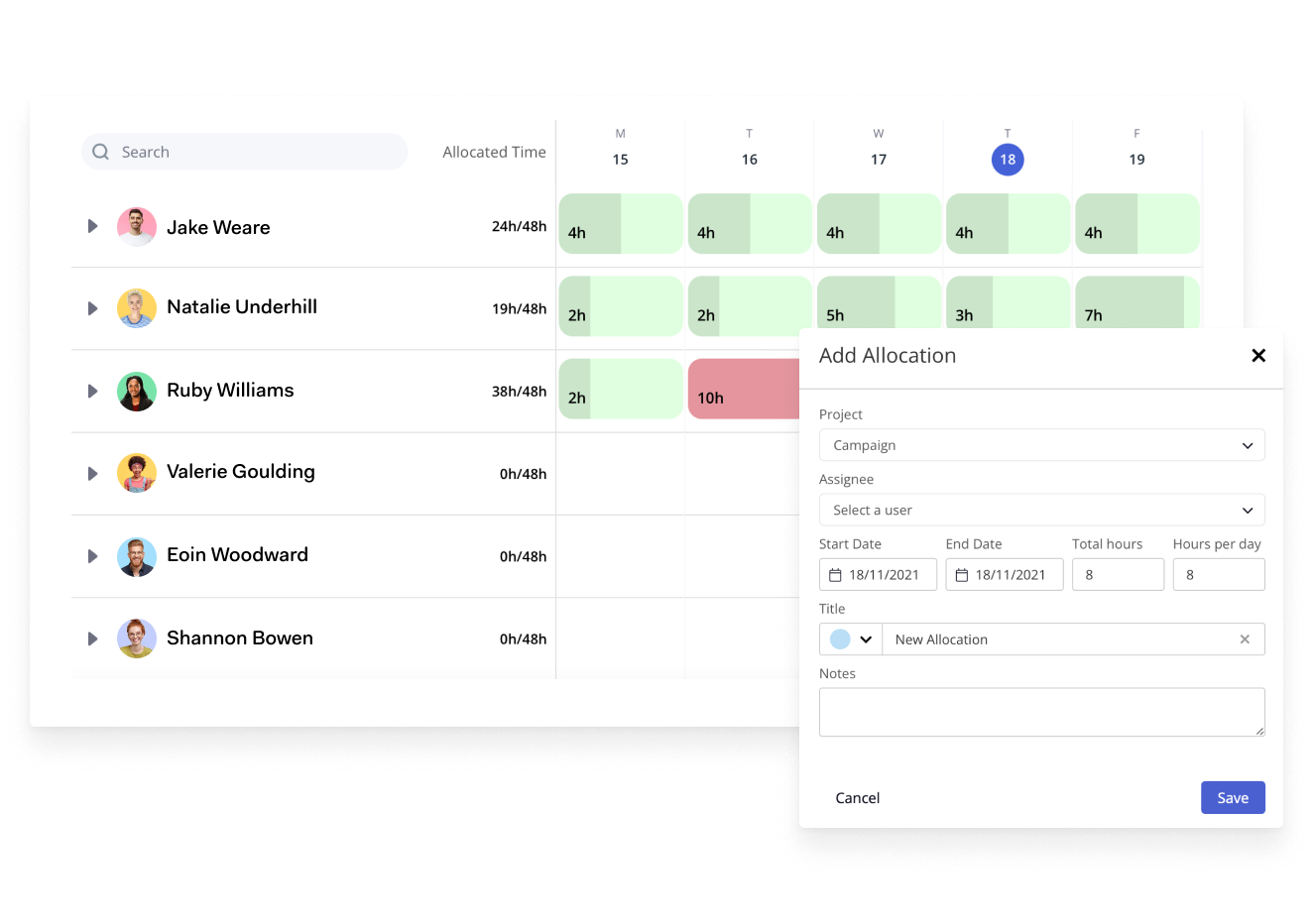Click Ruby Williams' profile picture

137,392
